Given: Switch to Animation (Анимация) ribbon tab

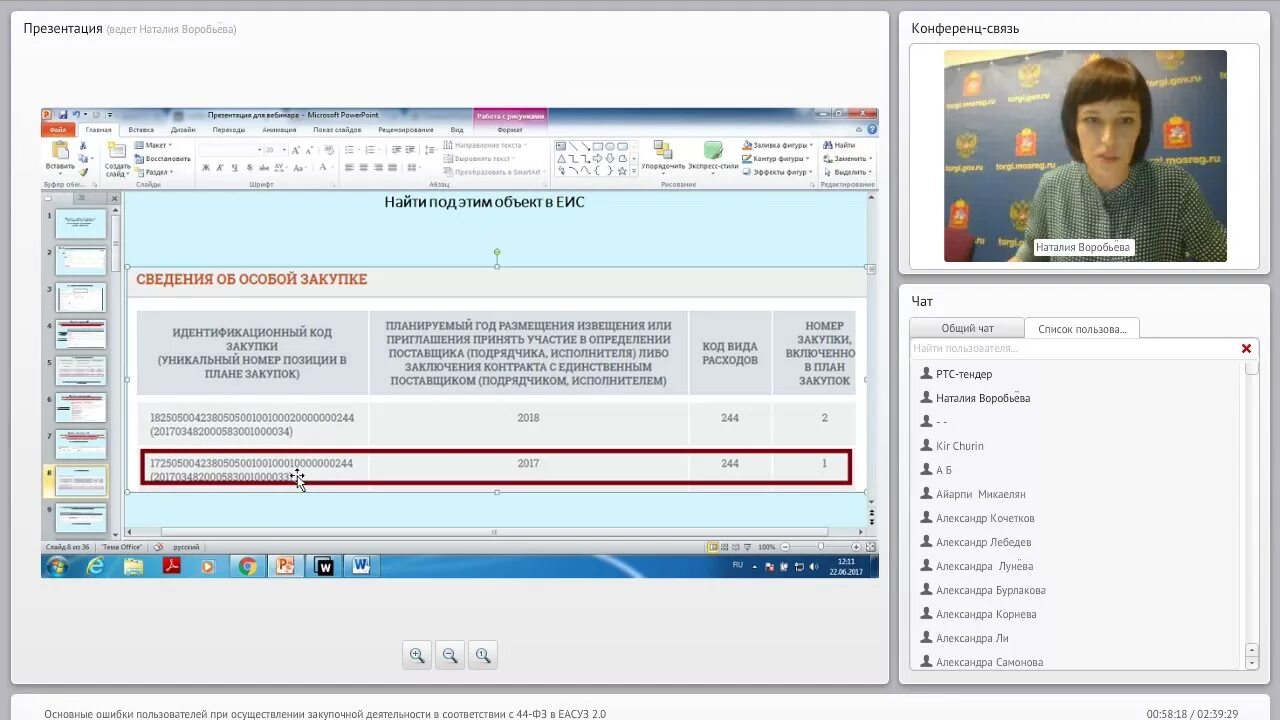Looking at the screenshot, I should (279, 130).
